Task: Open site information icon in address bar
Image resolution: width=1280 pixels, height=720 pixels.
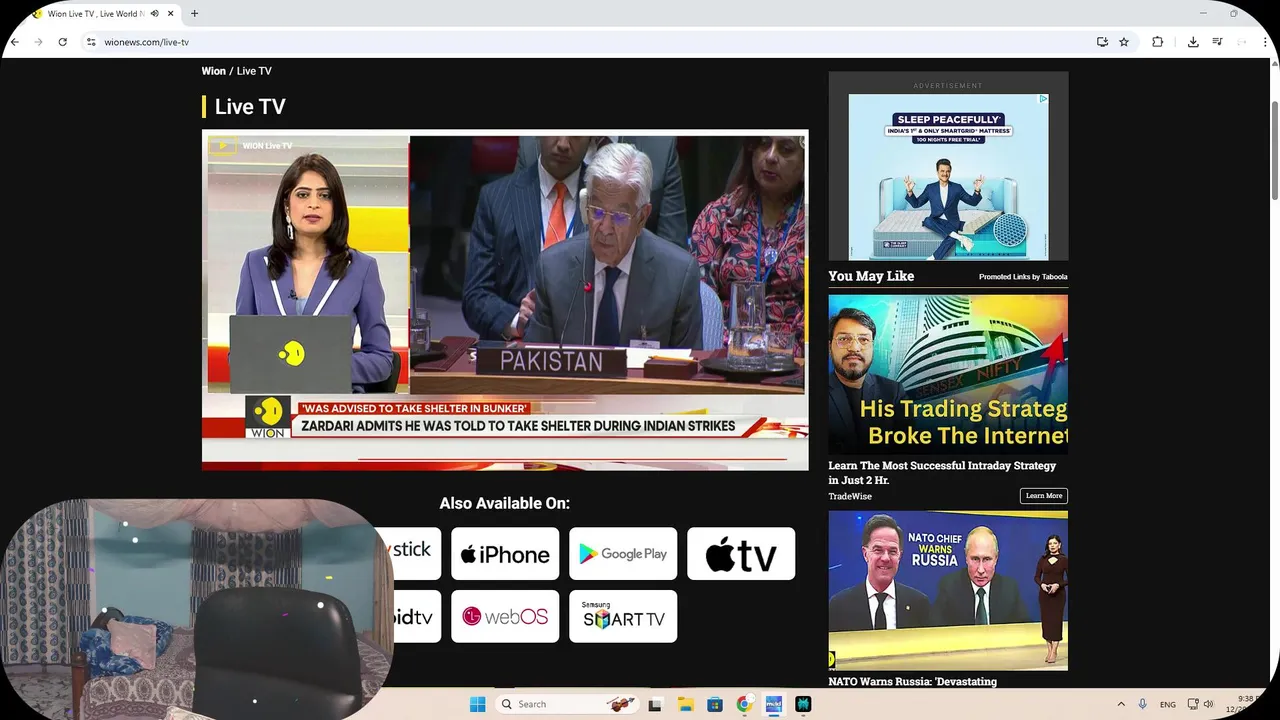Action: 91,42
